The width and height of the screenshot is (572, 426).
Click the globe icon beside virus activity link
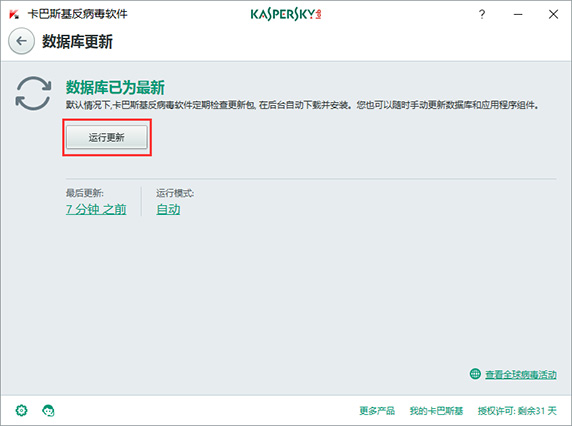coord(475,373)
